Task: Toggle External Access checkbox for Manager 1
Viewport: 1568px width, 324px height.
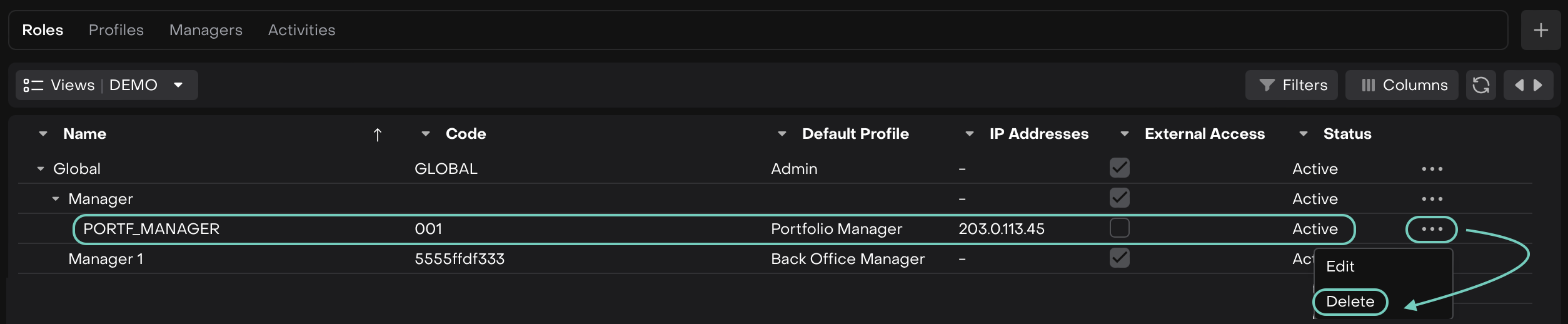Action: point(1119,258)
